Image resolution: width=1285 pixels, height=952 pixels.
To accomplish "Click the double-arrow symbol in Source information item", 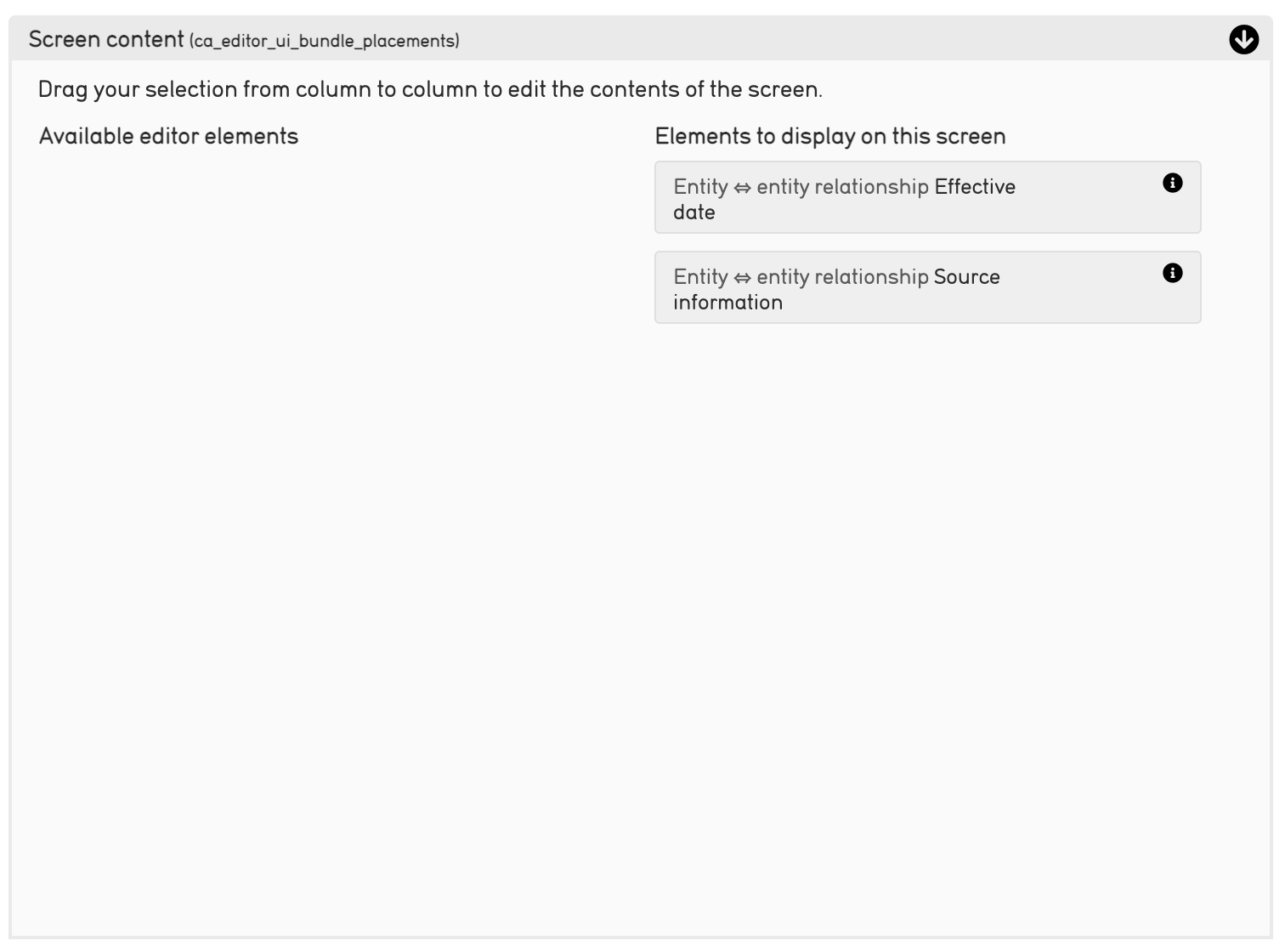I will click(742, 278).
